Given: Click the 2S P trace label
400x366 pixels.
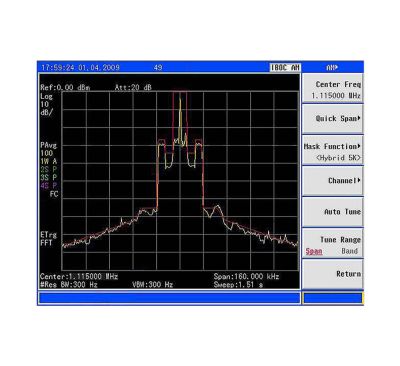Looking at the screenshot, I should click(x=49, y=169).
